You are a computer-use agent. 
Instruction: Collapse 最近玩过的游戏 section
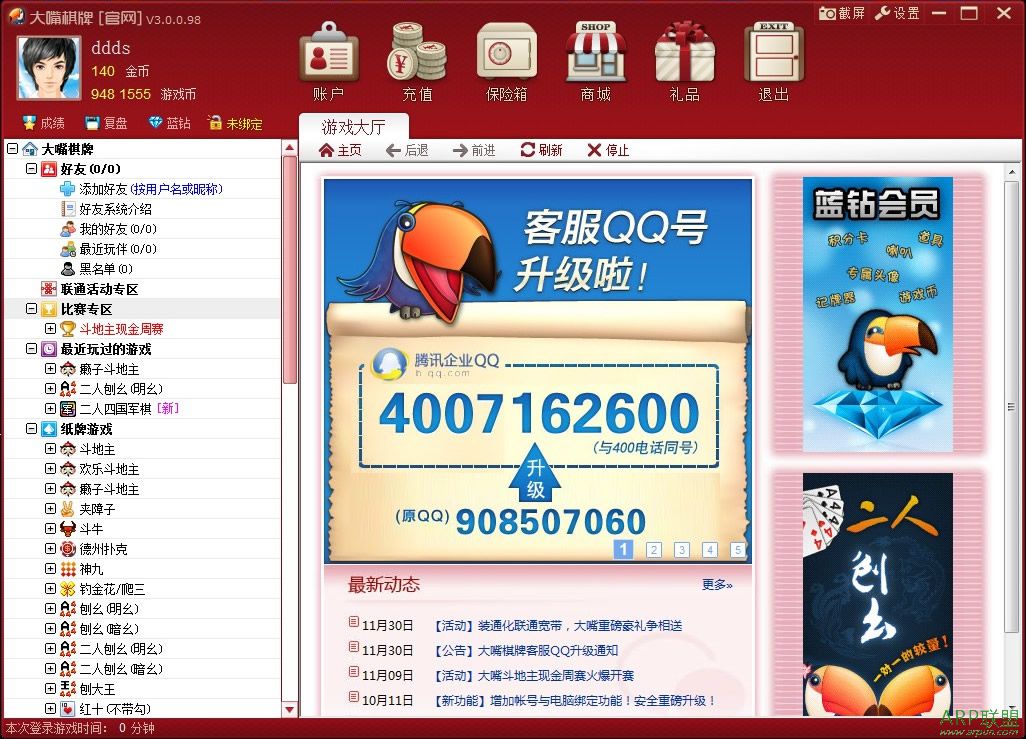pos(31,349)
